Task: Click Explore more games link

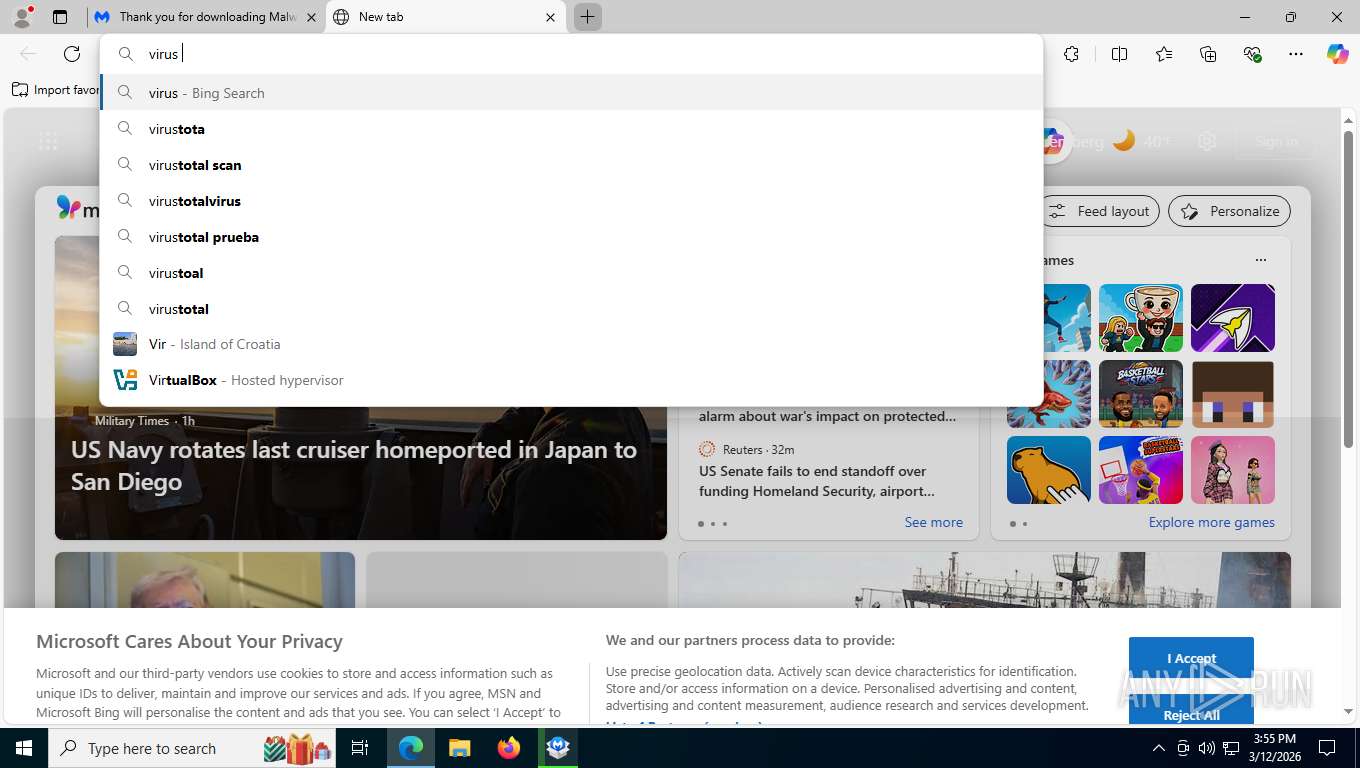Action: point(1211,522)
